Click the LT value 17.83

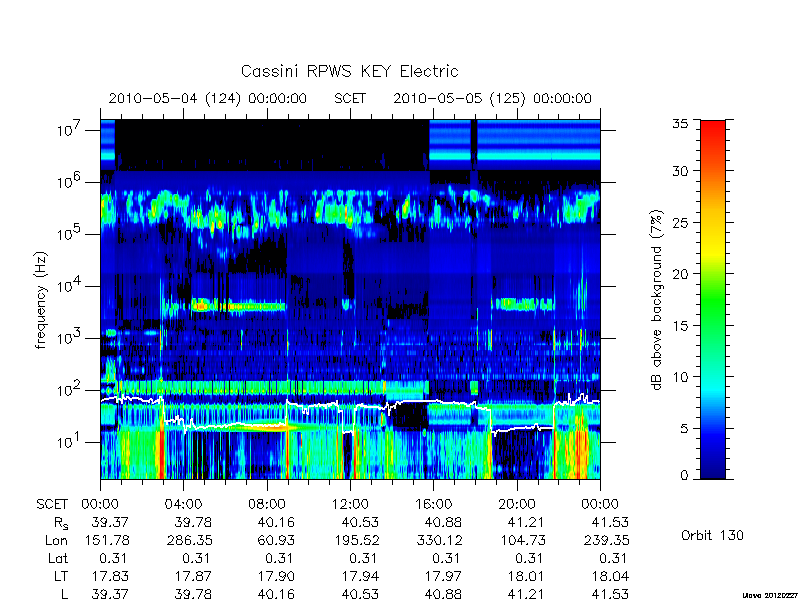(x=110, y=577)
